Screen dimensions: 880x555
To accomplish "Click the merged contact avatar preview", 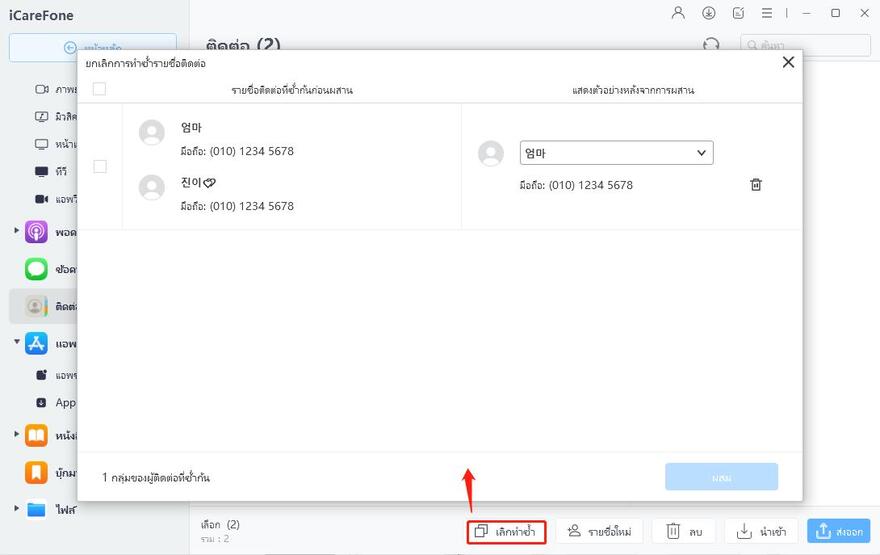I will click(491, 153).
